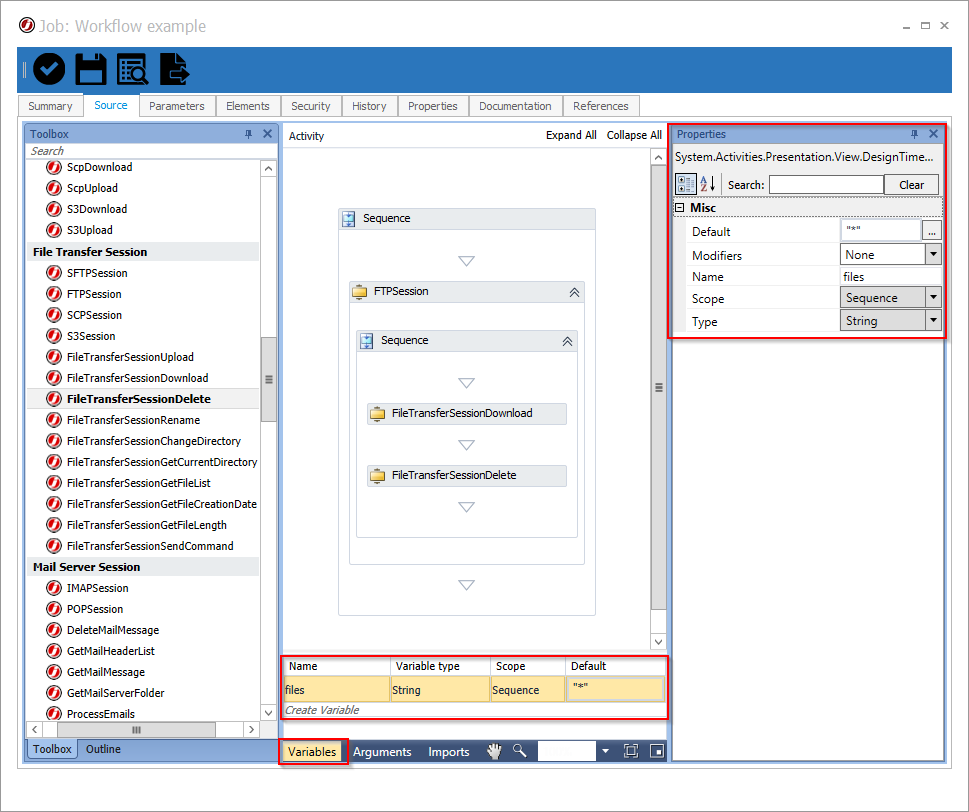Select FileTransferSessionUpload in Toolbox
This screenshot has width=969, height=812.
point(130,357)
